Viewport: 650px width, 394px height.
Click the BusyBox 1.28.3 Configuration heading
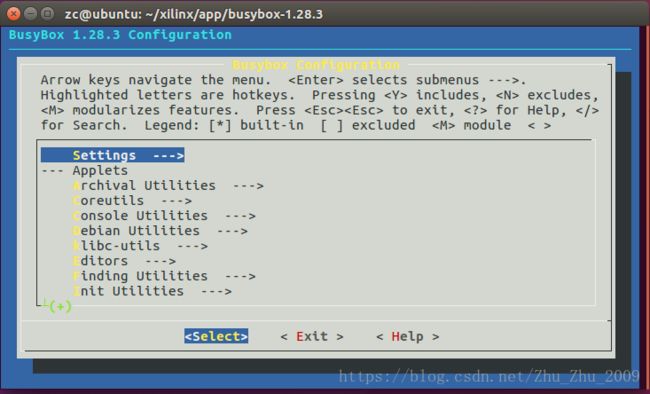click(x=120, y=35)
